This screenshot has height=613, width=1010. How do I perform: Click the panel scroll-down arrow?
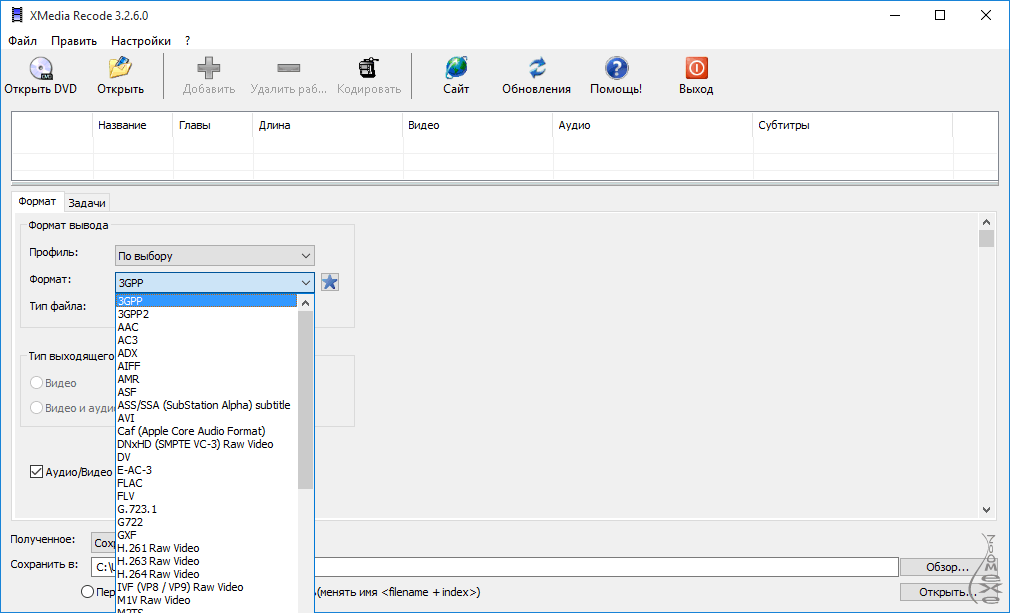coord(986,509)
